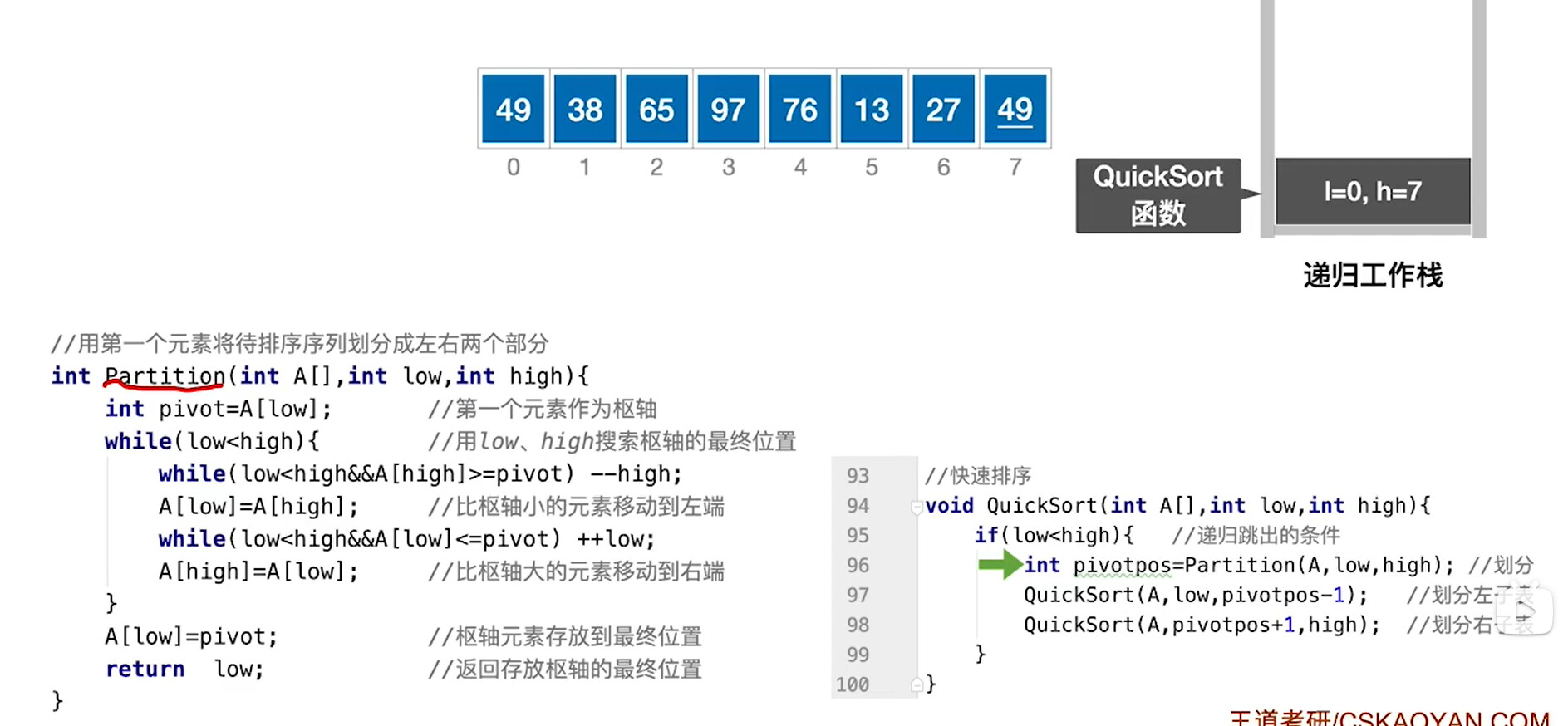Viewport: 1568px width, 726px height.
Task: Click the fold end marker beside line 100
Action: pyautogui.click(x=917, y=684)
